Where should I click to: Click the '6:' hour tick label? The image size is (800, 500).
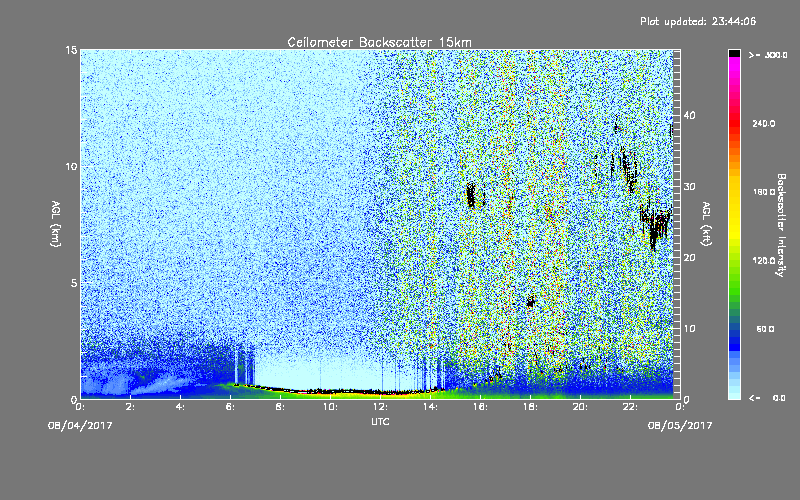[x=231, y=407]
